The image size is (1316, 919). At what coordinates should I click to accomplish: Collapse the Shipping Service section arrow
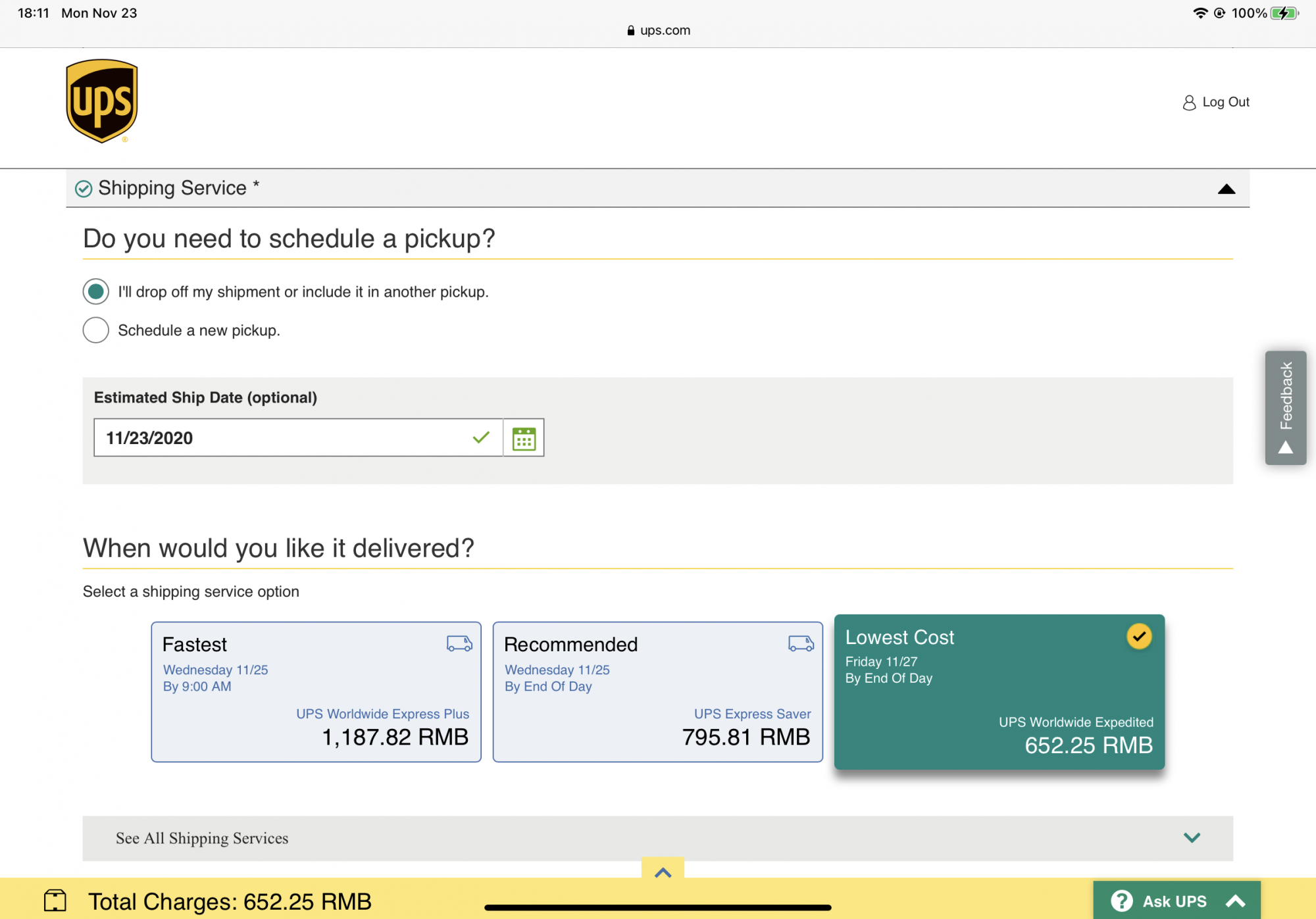click(x=1226, y=189)
